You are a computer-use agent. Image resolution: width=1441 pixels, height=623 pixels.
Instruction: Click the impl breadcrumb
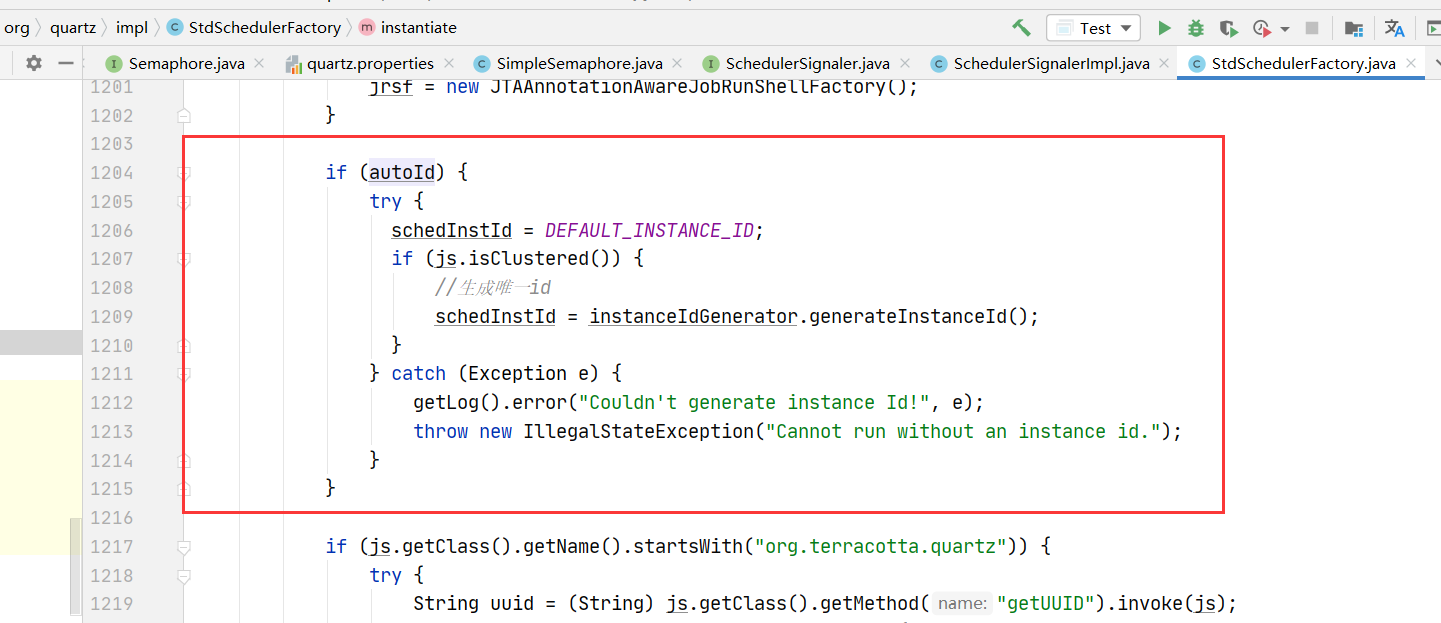pyautogui.click(x=131, y=28)
